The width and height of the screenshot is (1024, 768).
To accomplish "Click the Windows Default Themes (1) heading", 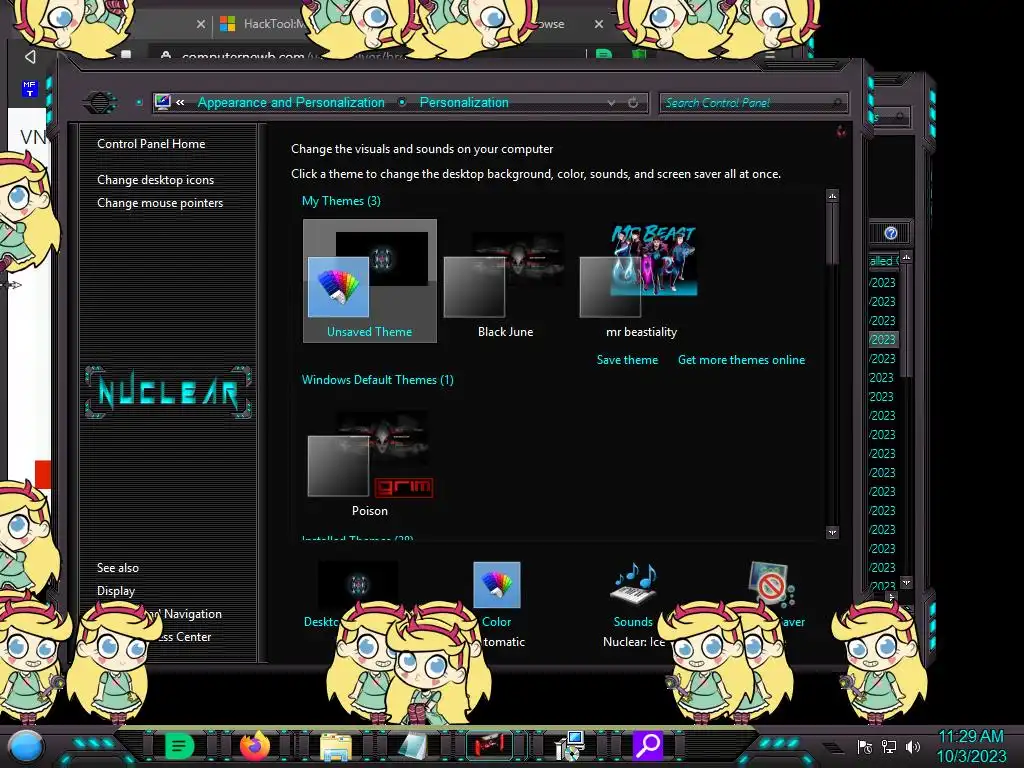I will click(x=377, y=379).
